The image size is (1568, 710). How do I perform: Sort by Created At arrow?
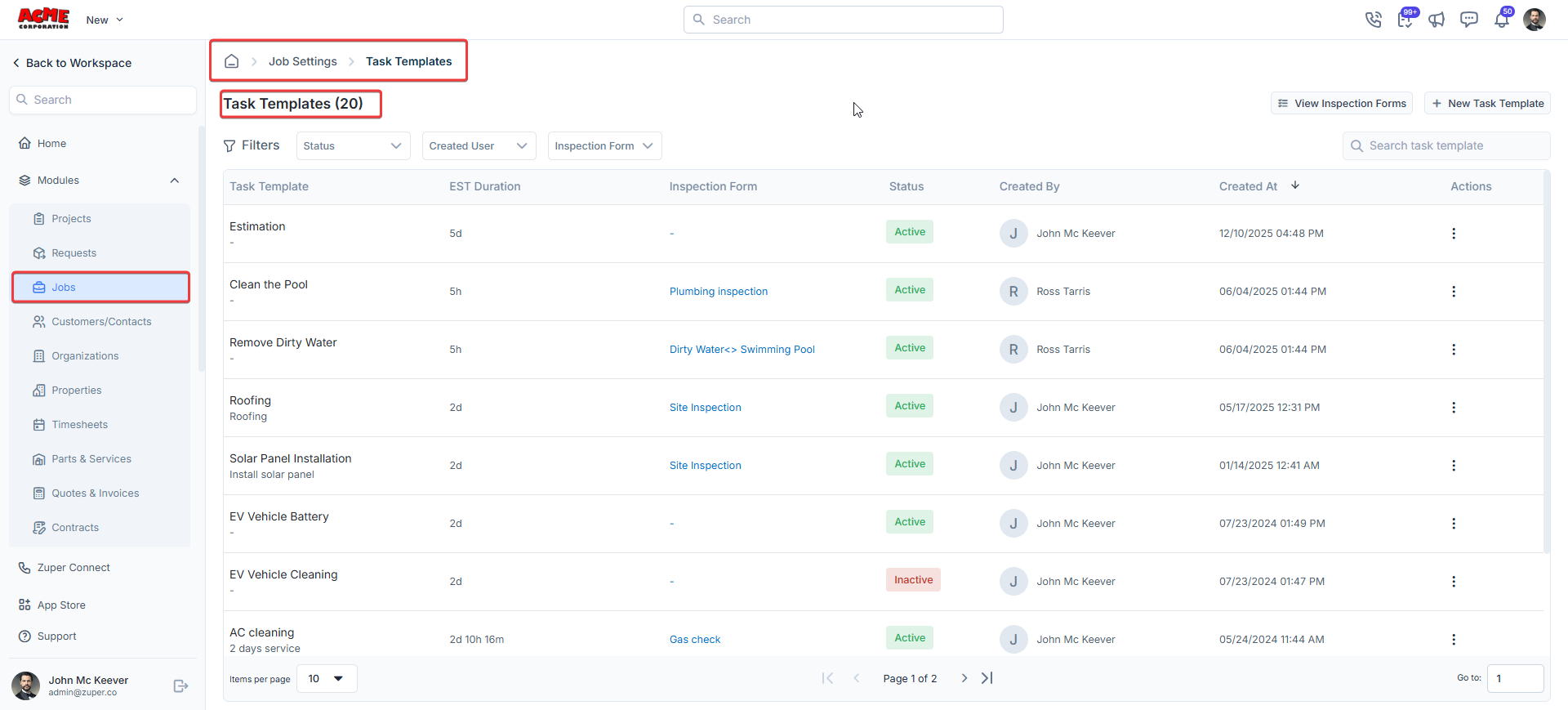pyautogui.click(x=1295, y=185)
